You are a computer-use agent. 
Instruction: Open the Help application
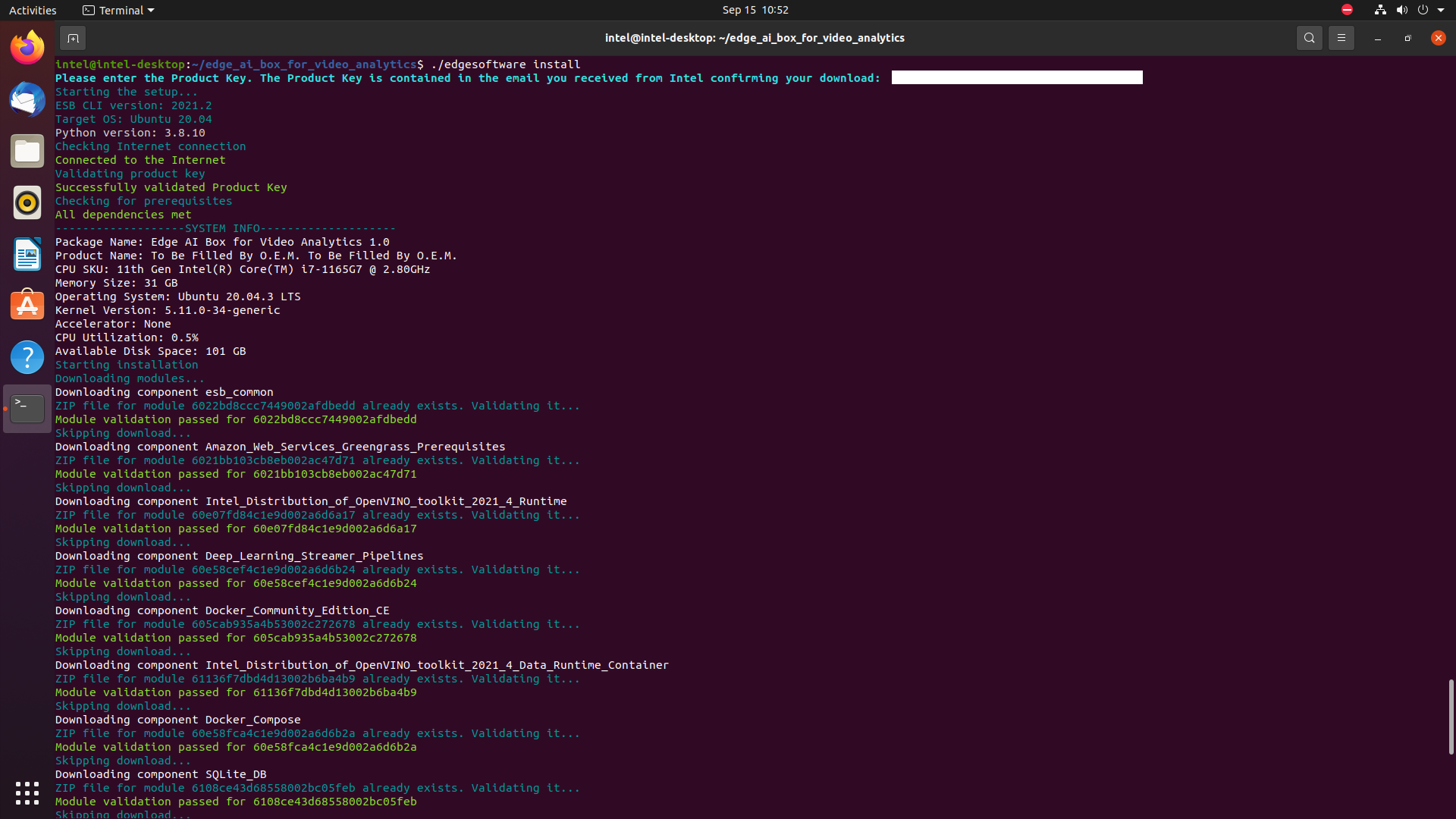27,357
